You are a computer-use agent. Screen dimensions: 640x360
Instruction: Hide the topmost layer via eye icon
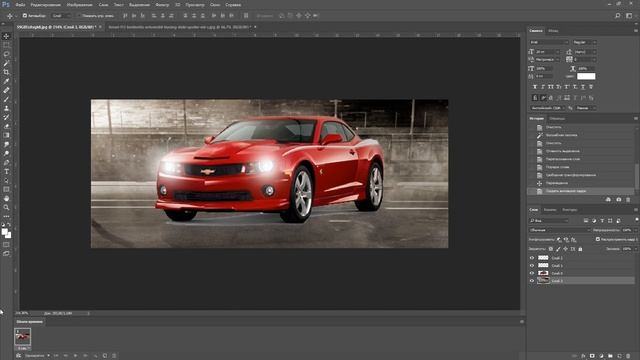532,258
